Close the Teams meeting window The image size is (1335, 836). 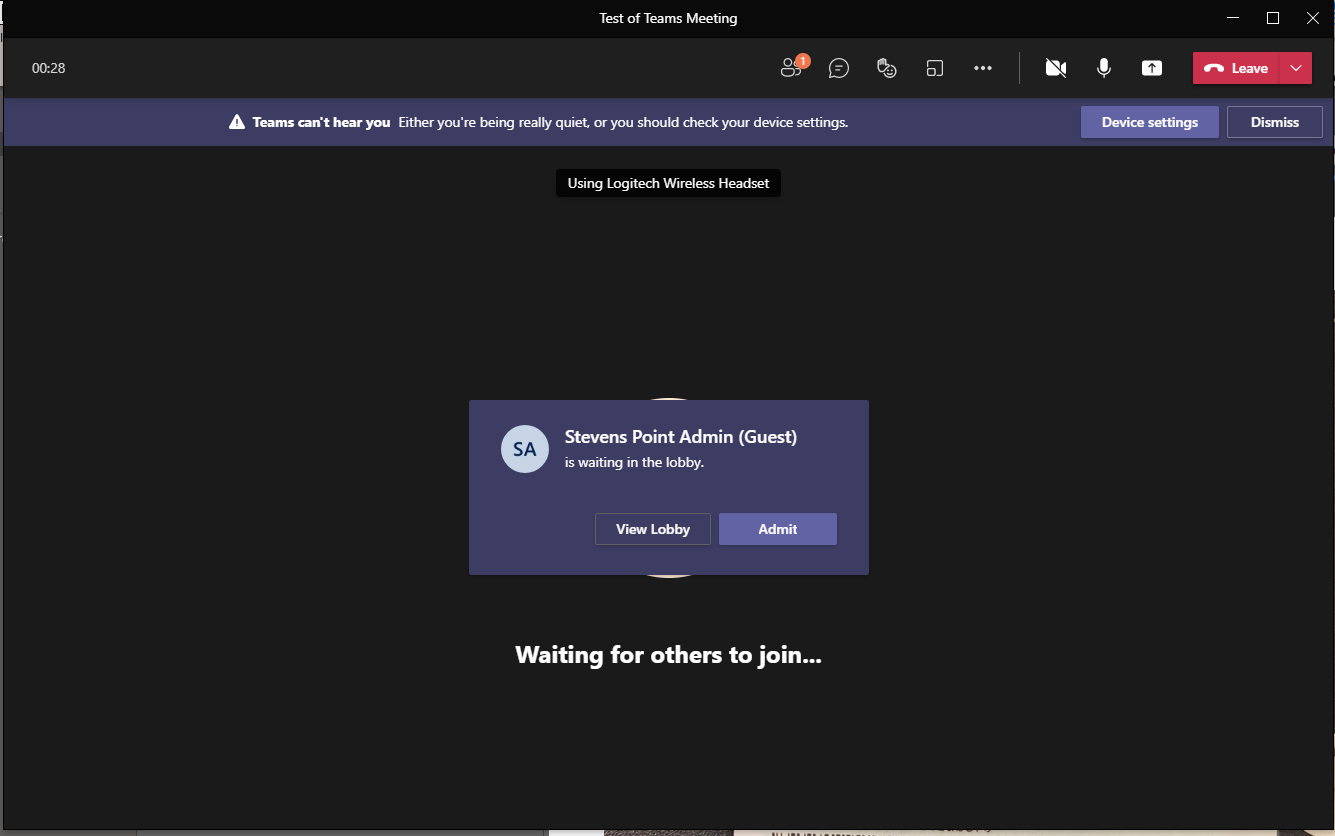click(x=1313, y=18)
